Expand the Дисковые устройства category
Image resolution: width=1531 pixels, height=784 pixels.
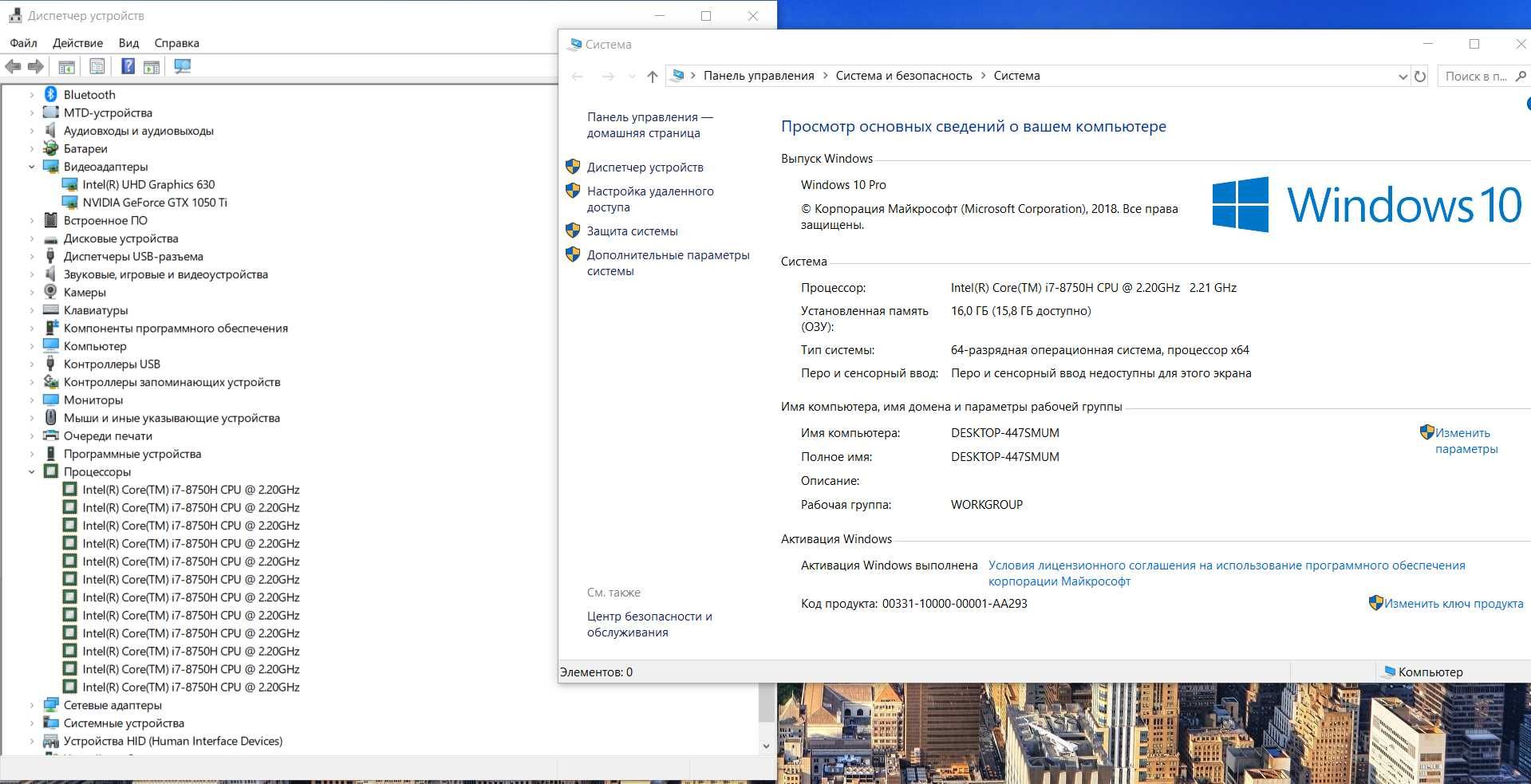(32, 238)
